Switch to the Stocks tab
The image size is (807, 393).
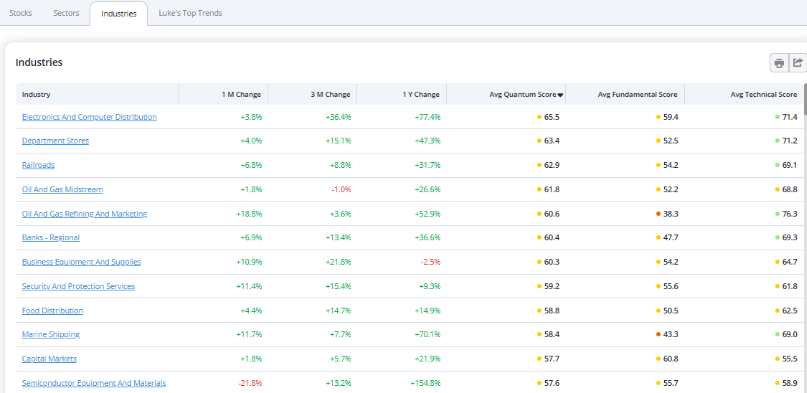tap(21, 13)
